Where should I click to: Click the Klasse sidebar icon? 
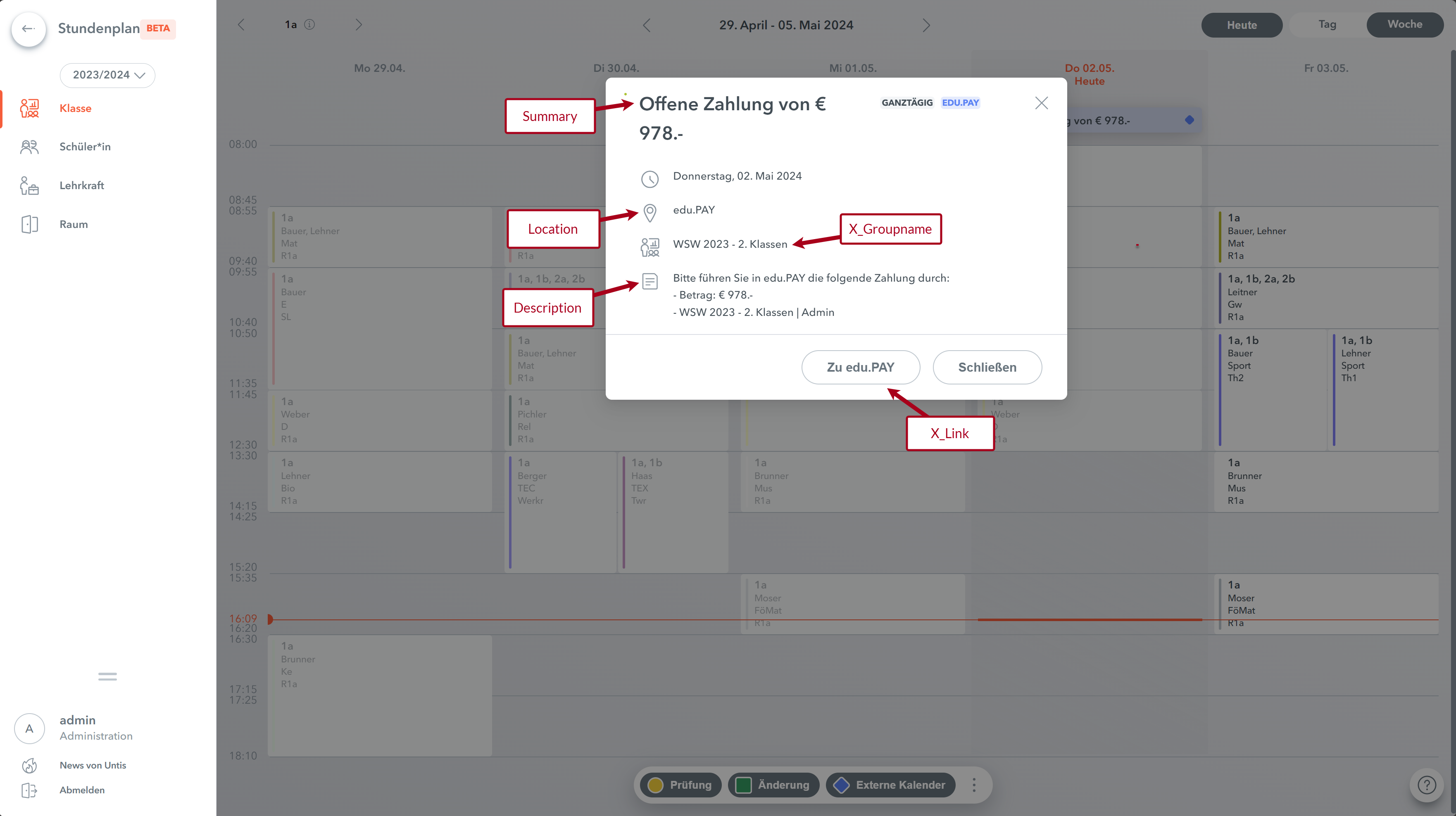pos(29,108)
